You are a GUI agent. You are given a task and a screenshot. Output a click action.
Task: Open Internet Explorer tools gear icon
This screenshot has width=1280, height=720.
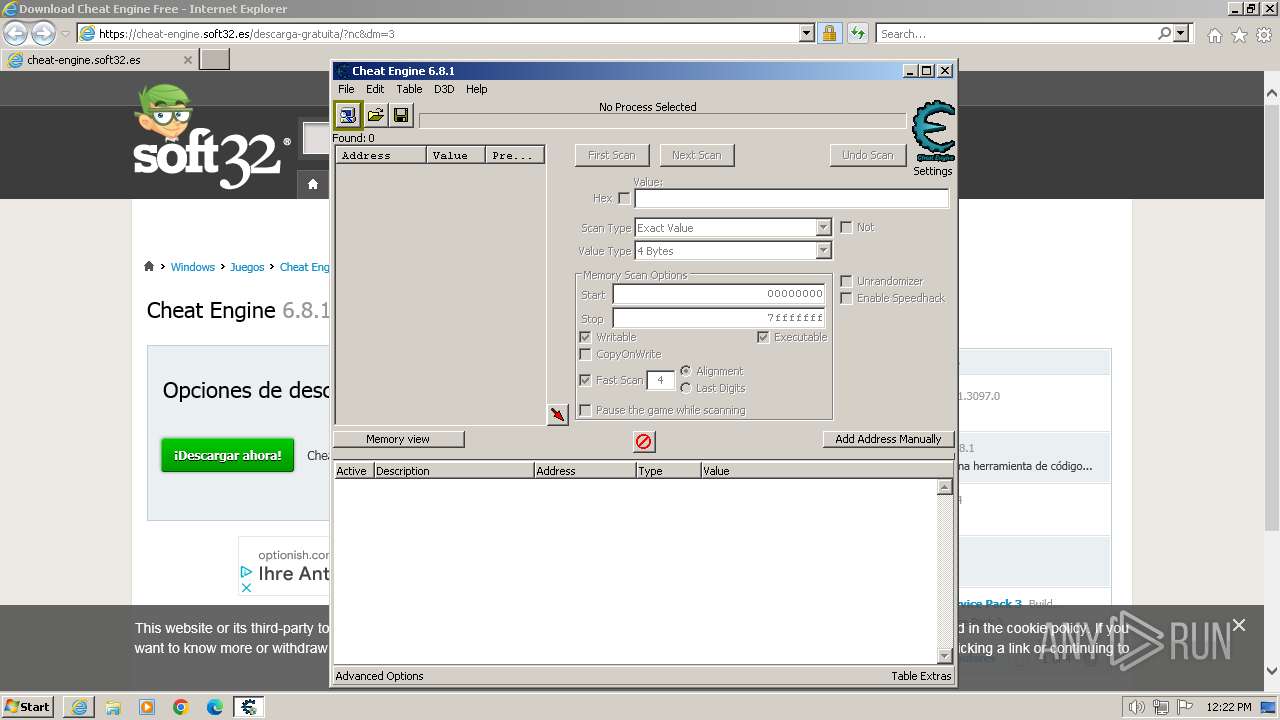point(1264,35)
